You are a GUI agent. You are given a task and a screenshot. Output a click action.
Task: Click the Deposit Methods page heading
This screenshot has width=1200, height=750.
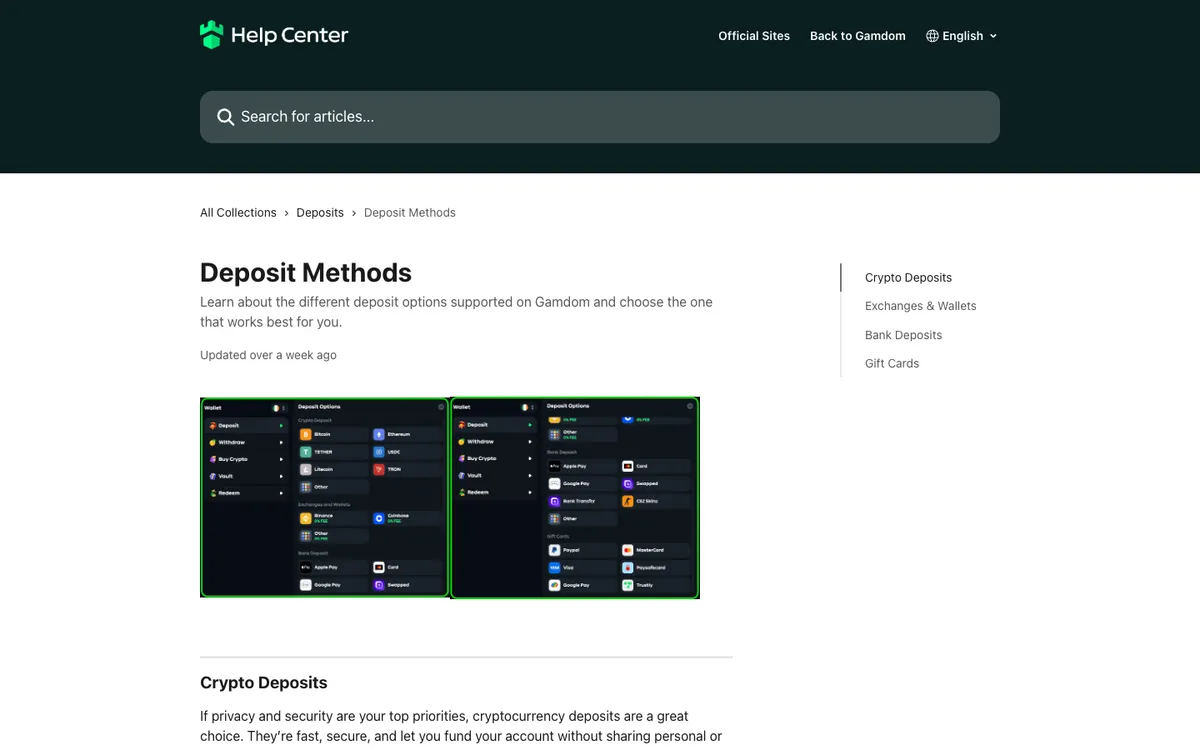pos(306,273)
